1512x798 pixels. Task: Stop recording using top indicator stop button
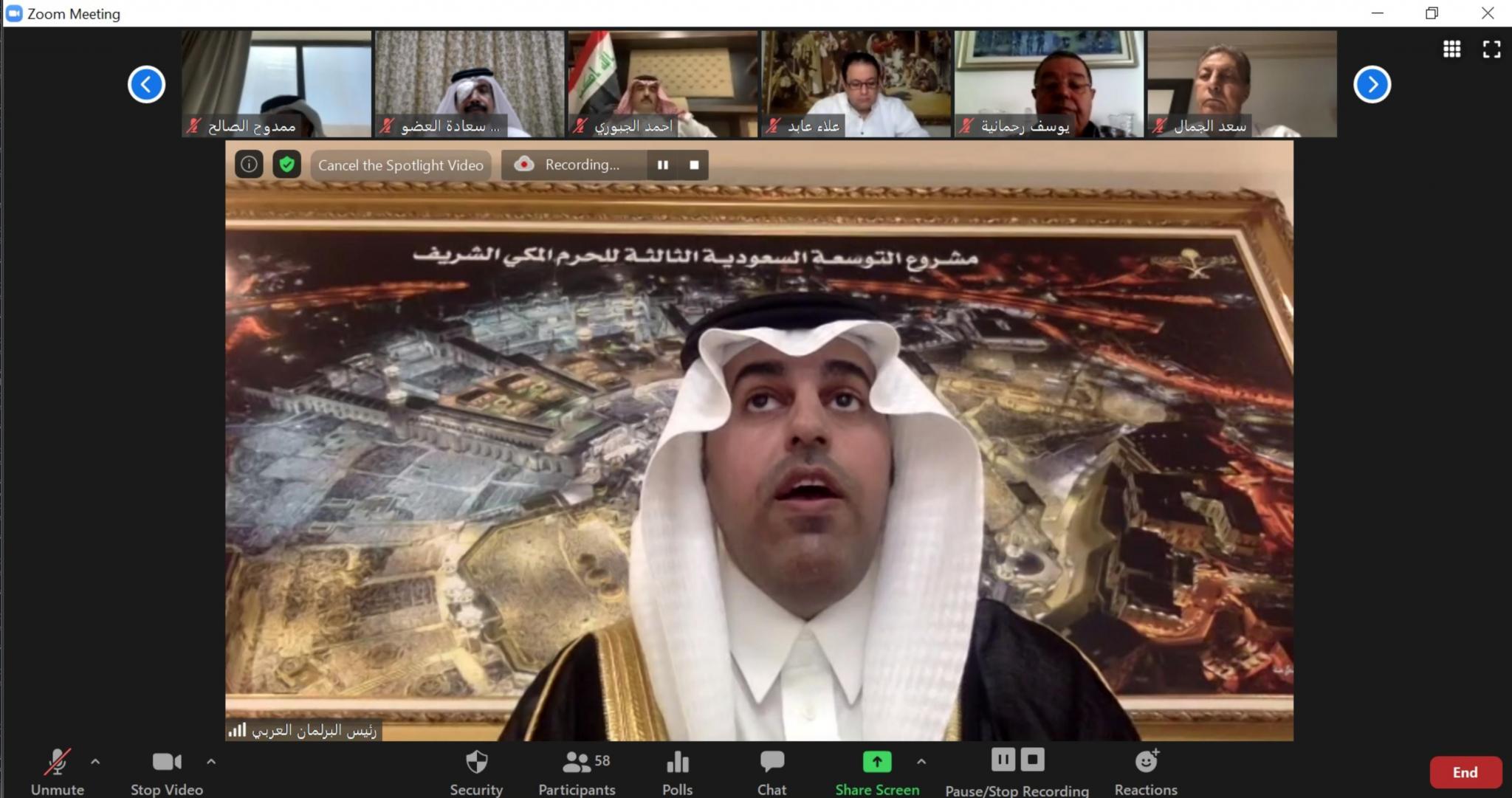tap(694, 165)
